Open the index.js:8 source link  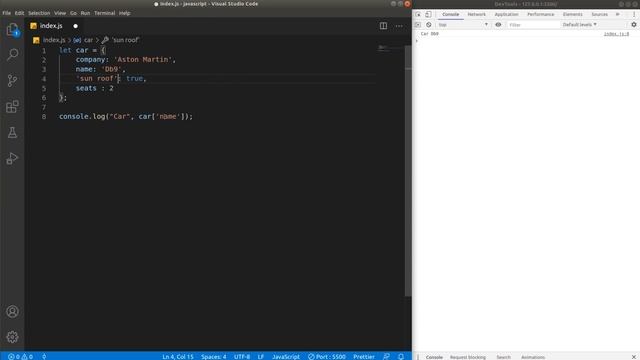pyautogui.click(x=616, y=34)
